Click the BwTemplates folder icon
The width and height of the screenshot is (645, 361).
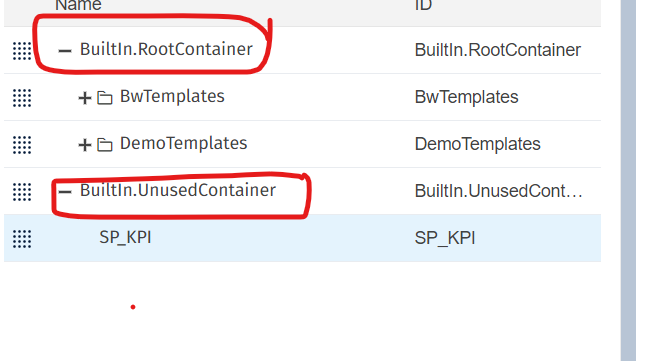(104, 98)
